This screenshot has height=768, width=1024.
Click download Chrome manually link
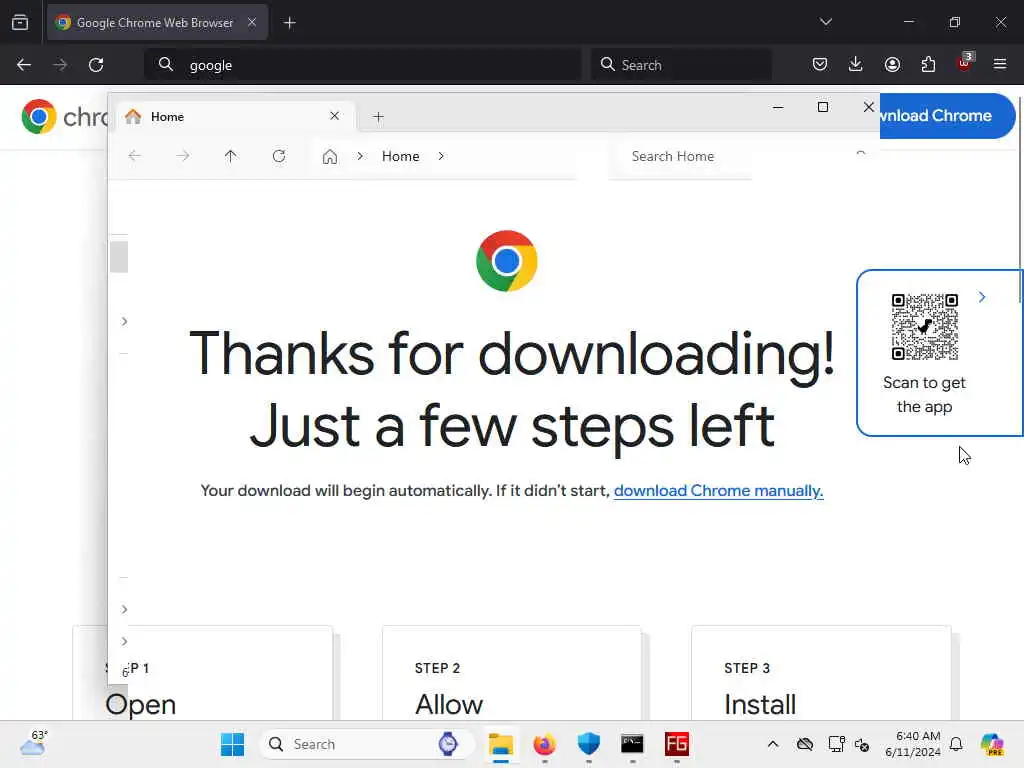[718, 490]
